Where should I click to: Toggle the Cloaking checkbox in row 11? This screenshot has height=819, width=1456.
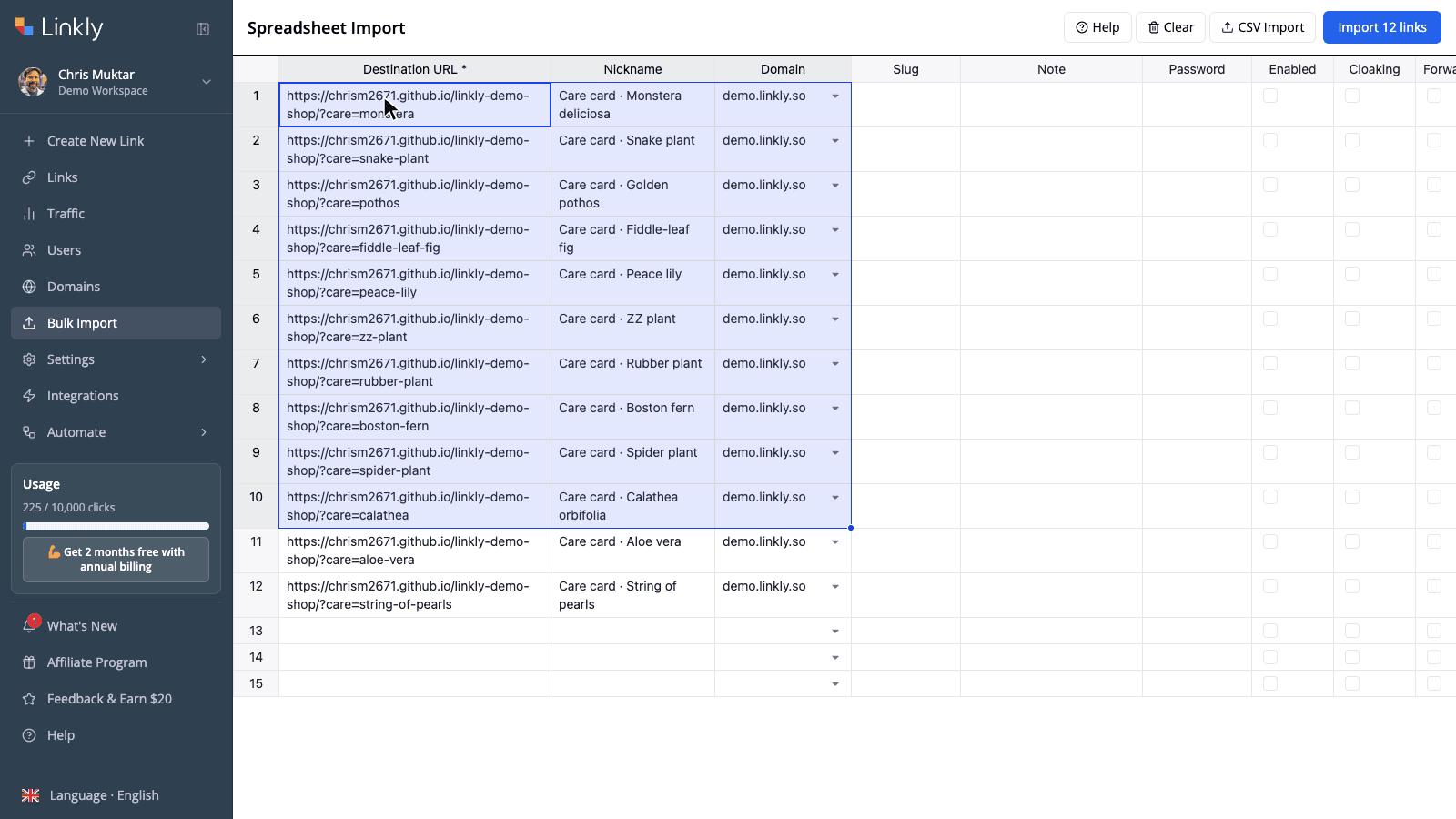1352,541
